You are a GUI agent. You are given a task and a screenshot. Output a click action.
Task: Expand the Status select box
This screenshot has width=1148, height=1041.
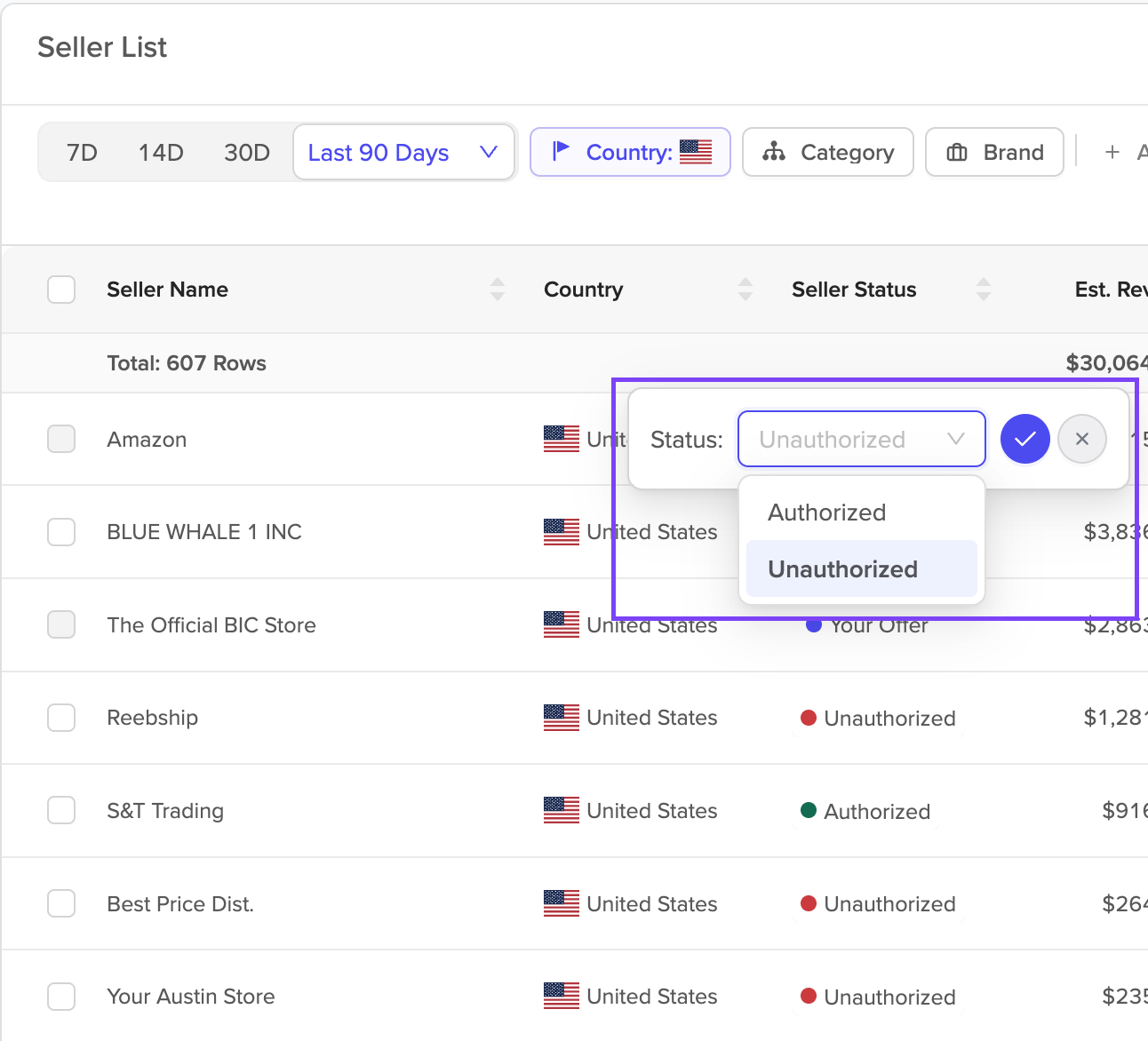coord(862,439)
